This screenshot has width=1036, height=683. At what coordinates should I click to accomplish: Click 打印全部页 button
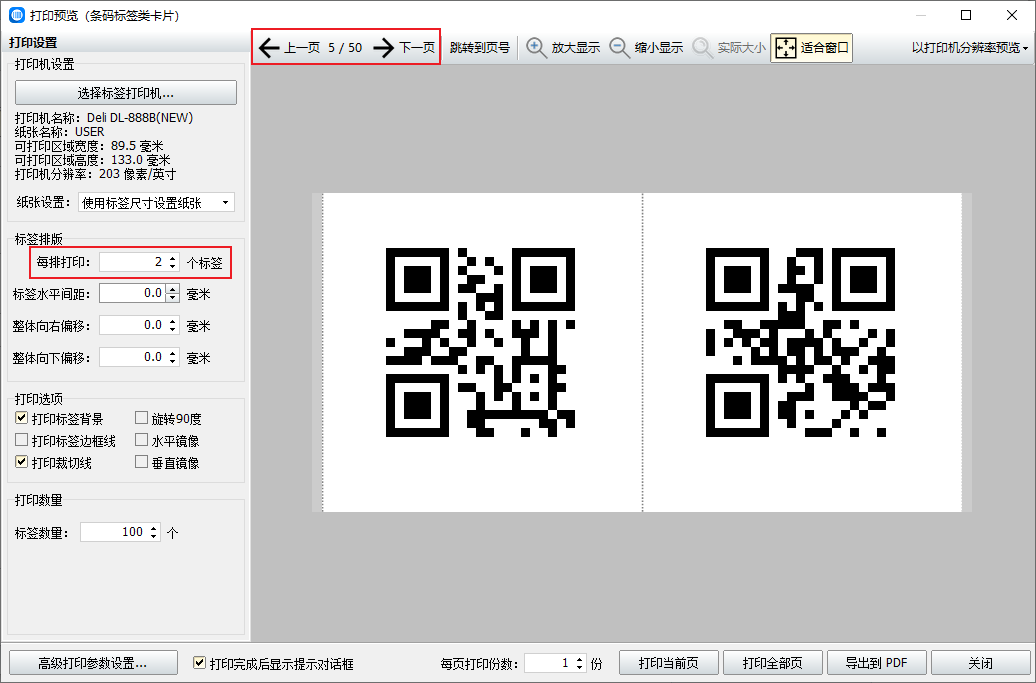[772, 663]
